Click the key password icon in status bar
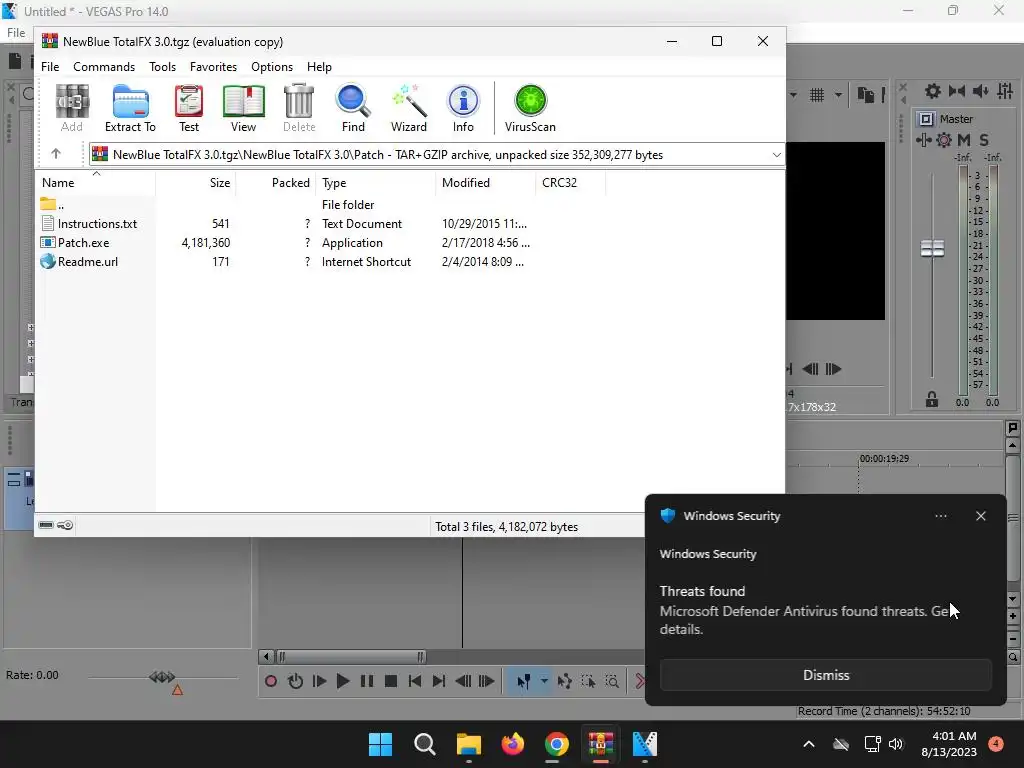1024x768 pixels. pyautogui.click(x=65, y=525)
